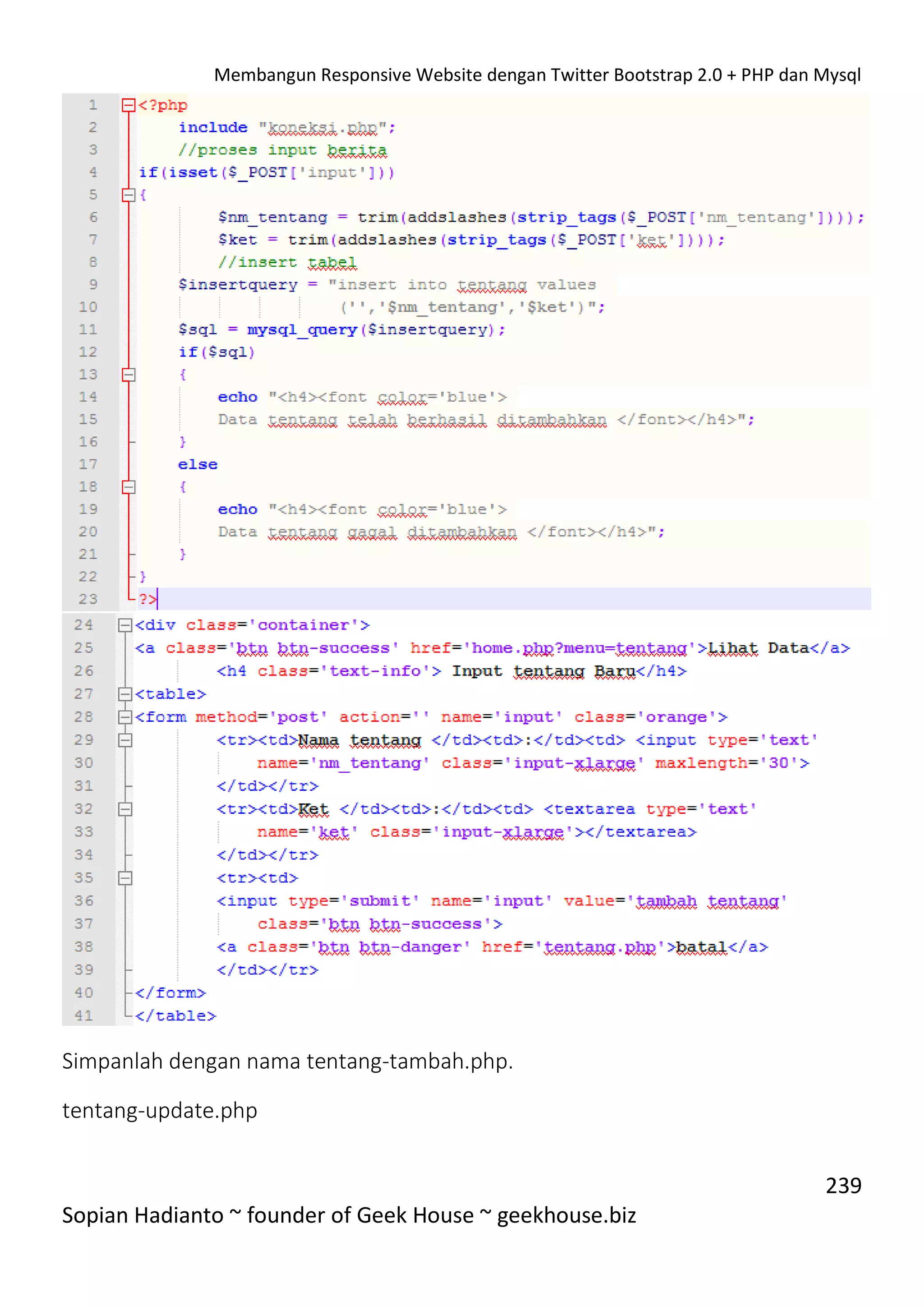The width and height of the screenshot is (924, 1307).
Task: Collapse the <tr><td> fold on line 35
Action: coord(125,878)
